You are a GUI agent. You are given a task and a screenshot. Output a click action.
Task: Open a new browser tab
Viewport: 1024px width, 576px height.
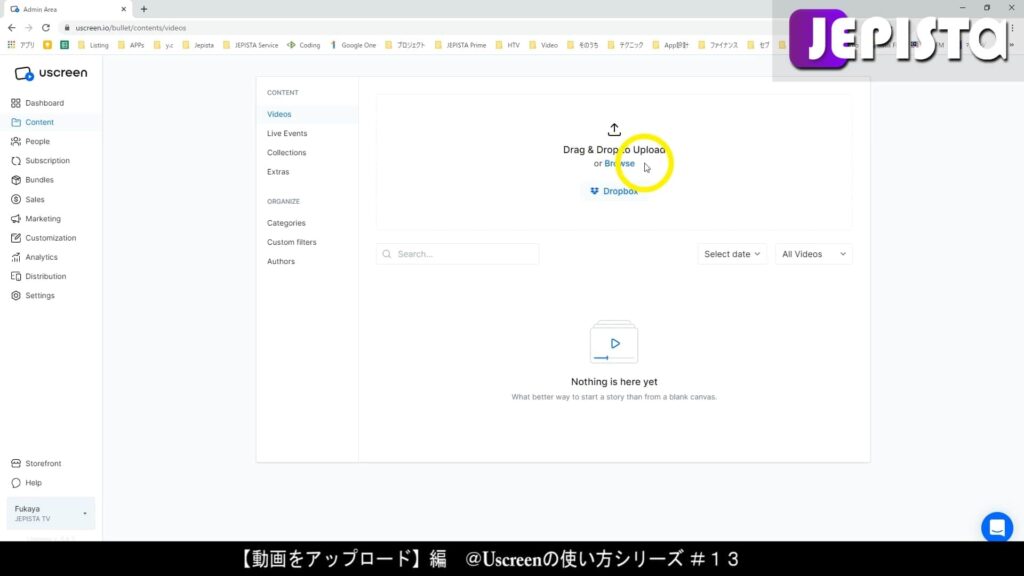coord(144,9)
